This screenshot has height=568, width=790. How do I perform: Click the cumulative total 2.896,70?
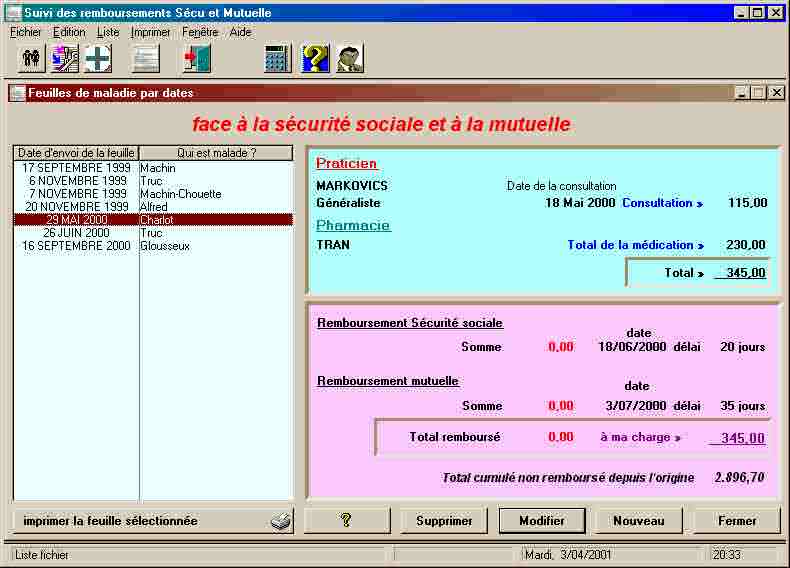740,477
